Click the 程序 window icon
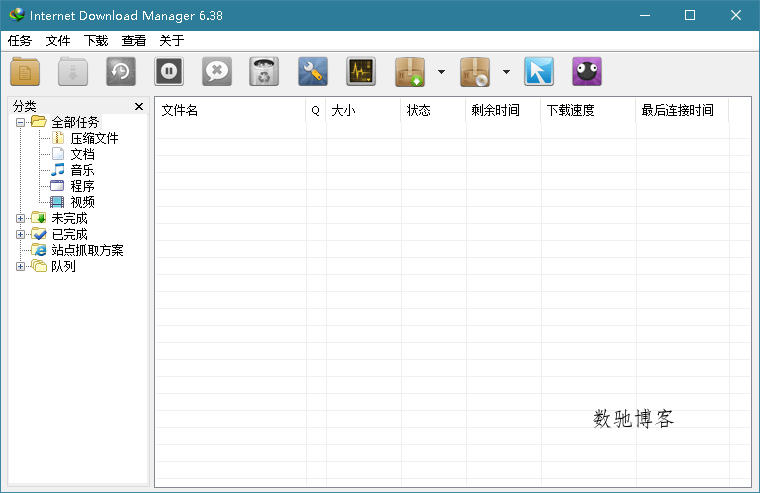 tap(57, 186)
